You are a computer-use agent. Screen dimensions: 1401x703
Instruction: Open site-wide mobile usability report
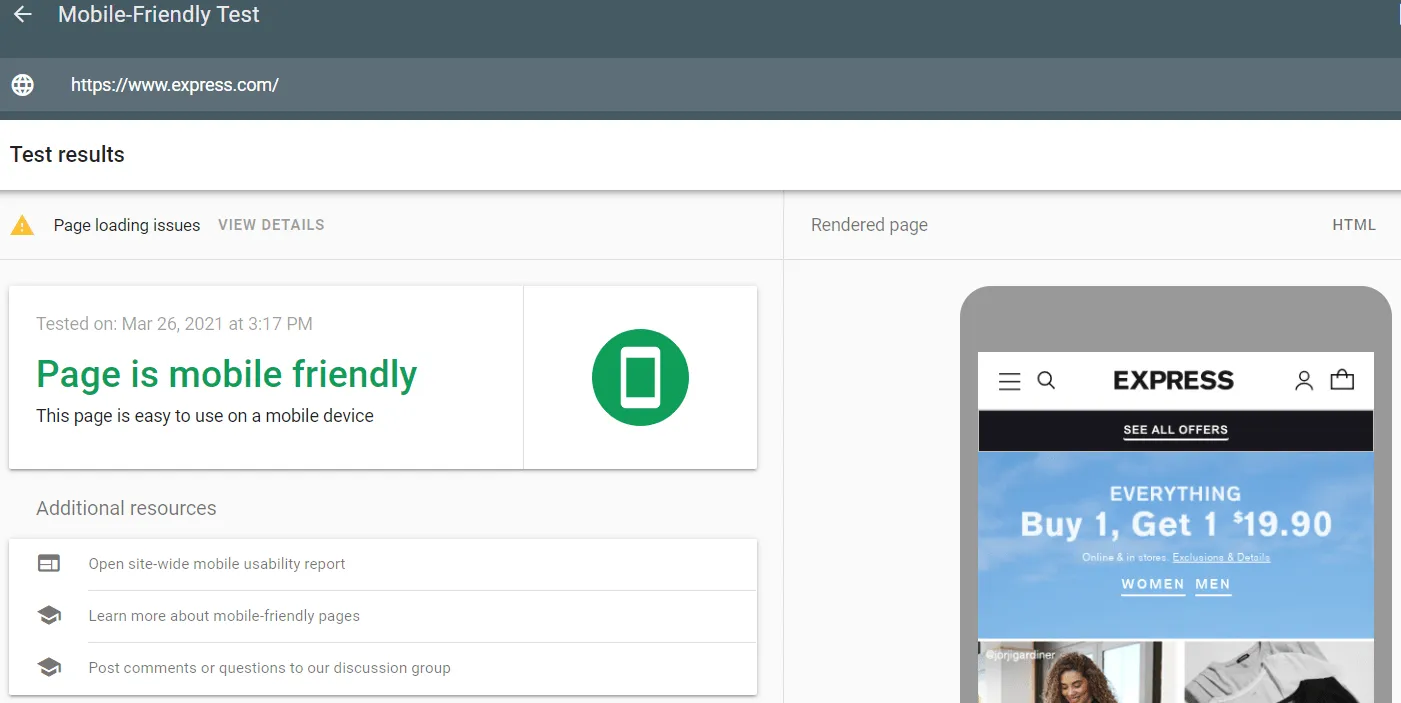pos(217,564)
